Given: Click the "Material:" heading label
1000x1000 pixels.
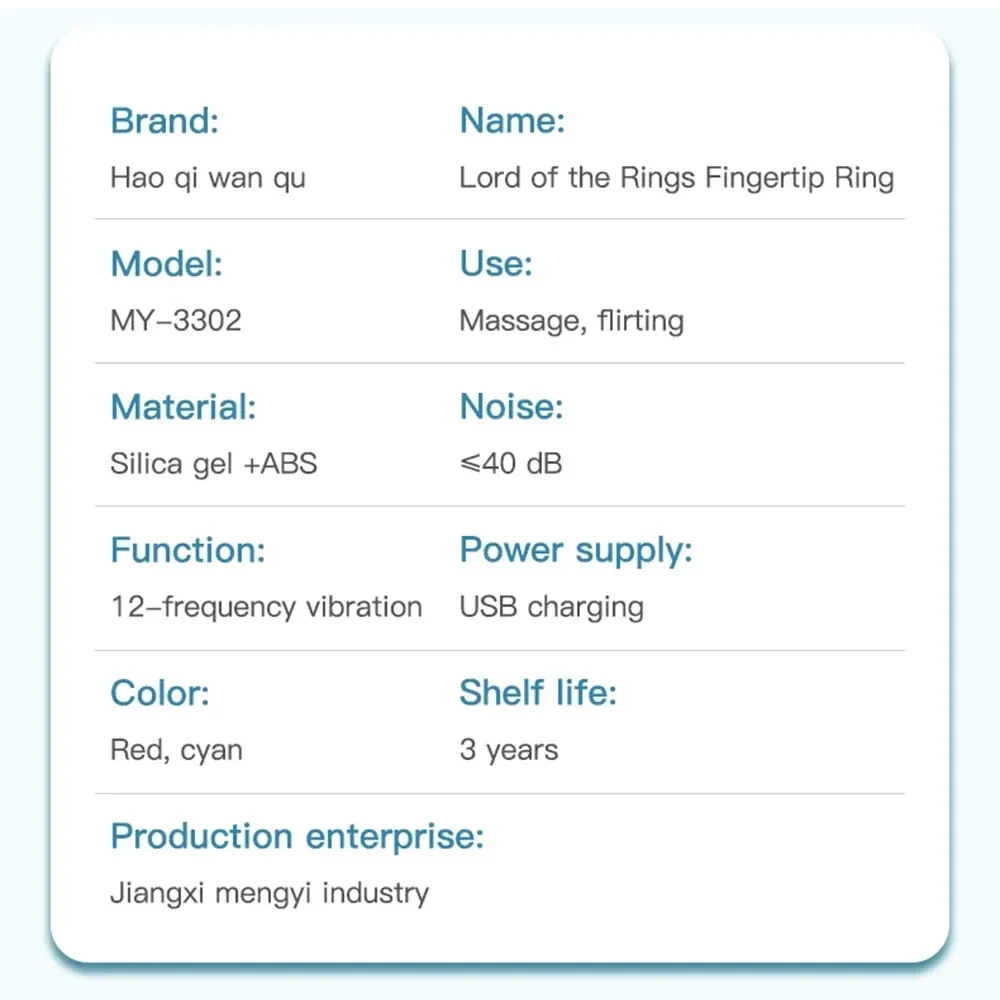Looking at the screenshot, I should click(183, 407).
